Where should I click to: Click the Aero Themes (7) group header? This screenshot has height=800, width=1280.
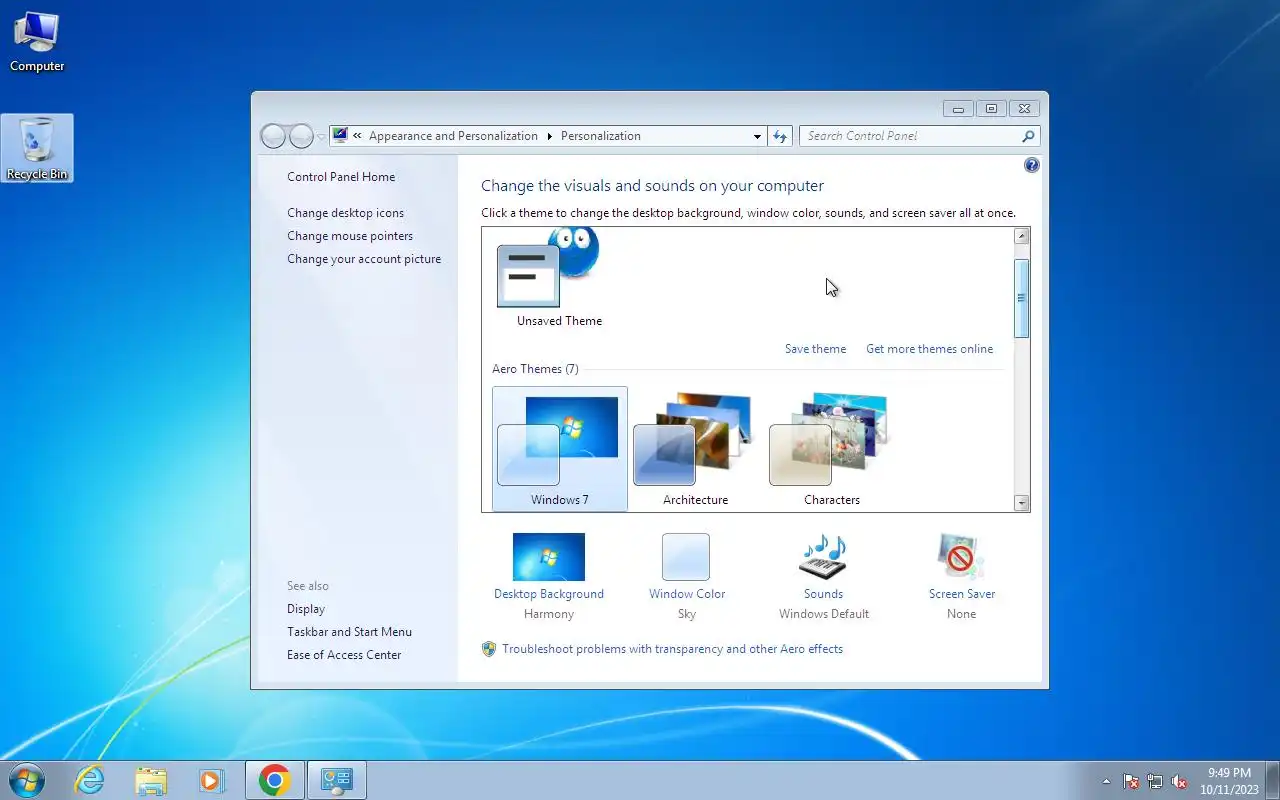pos(535,369)
